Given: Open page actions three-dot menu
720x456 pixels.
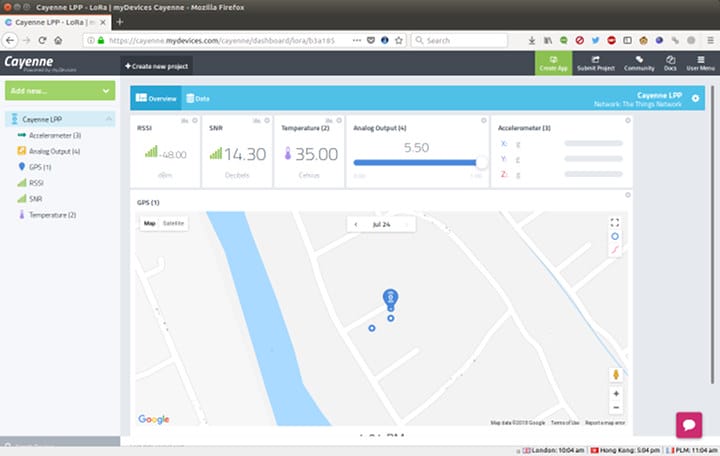Looking at the screenshot, I should pos(357,40).
